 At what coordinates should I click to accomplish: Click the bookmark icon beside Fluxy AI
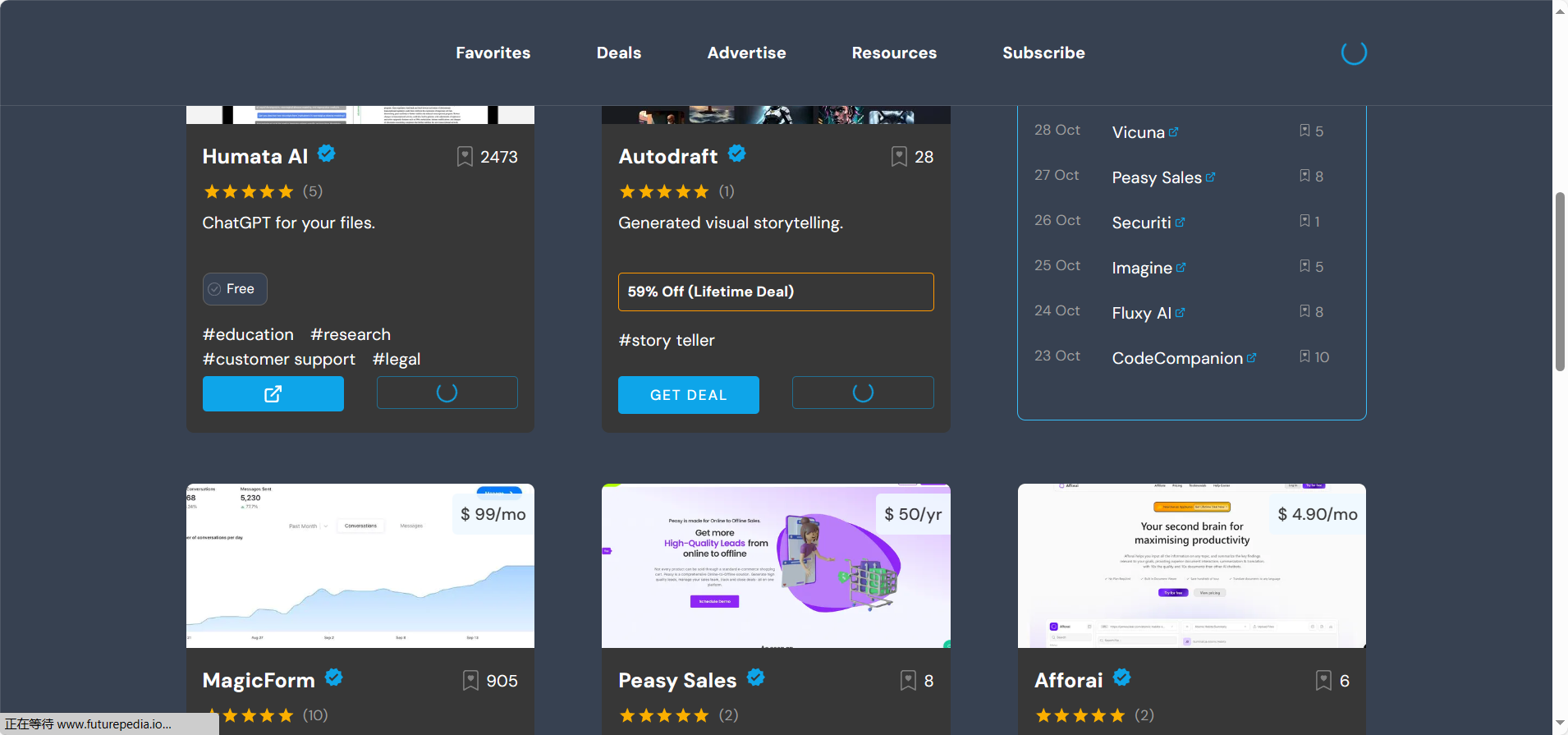coord(1304,311)
